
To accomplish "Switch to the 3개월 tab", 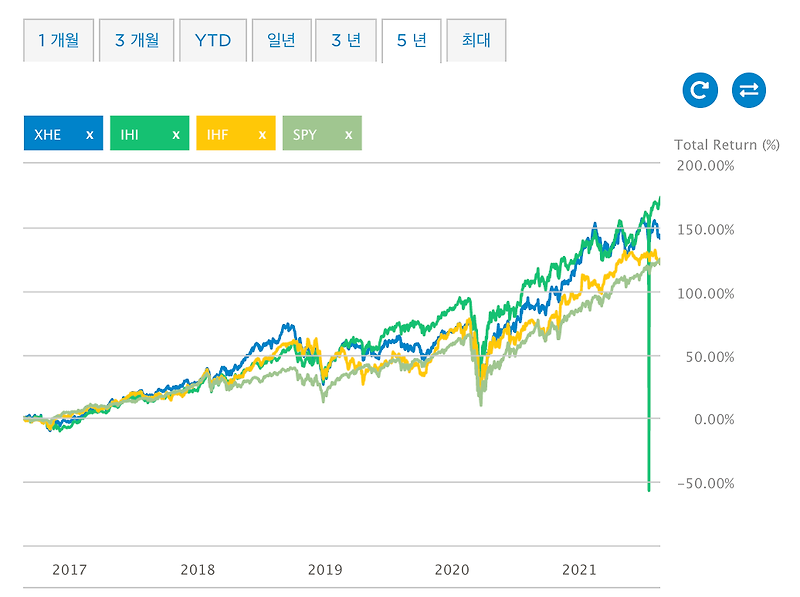I will [x=135, y=41].
